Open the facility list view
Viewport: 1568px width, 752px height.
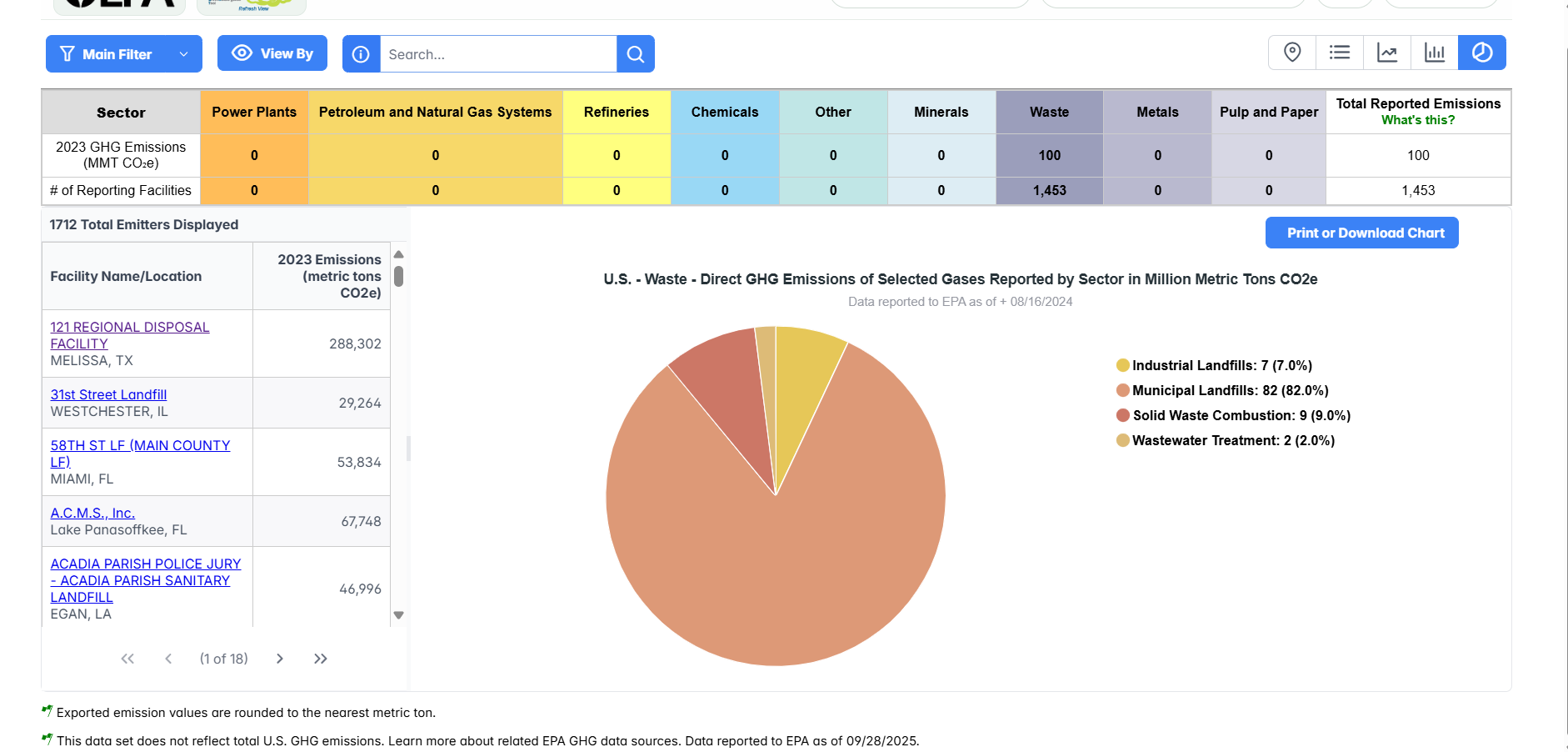1340,52
